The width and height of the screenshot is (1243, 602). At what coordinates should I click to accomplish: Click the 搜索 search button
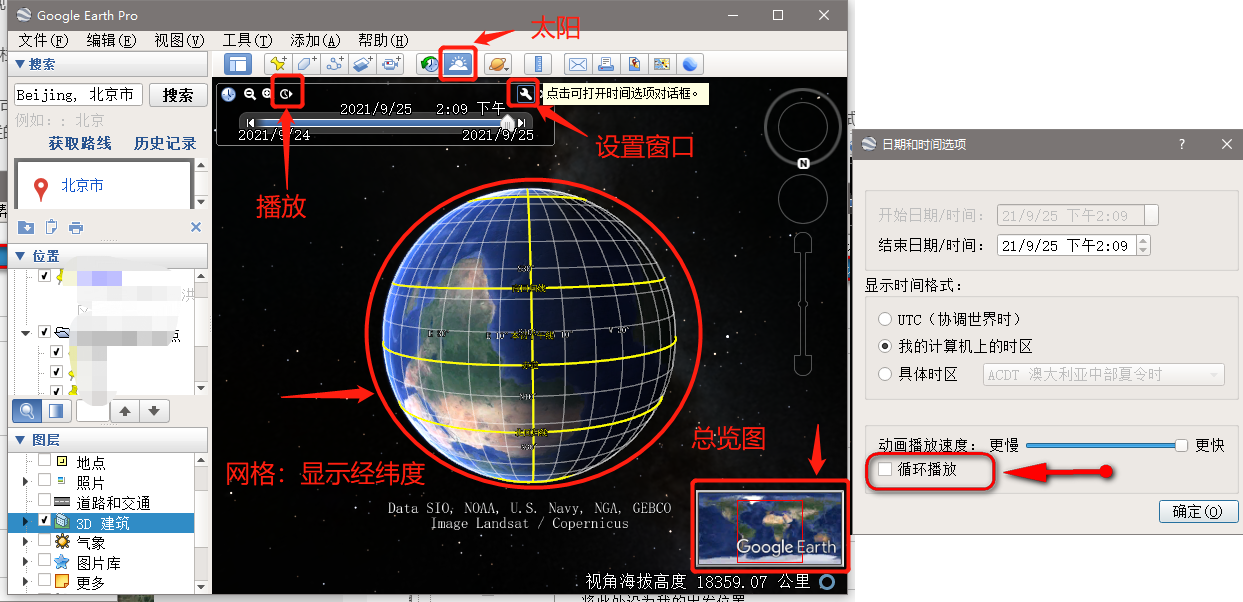click(x=178, y=95)
